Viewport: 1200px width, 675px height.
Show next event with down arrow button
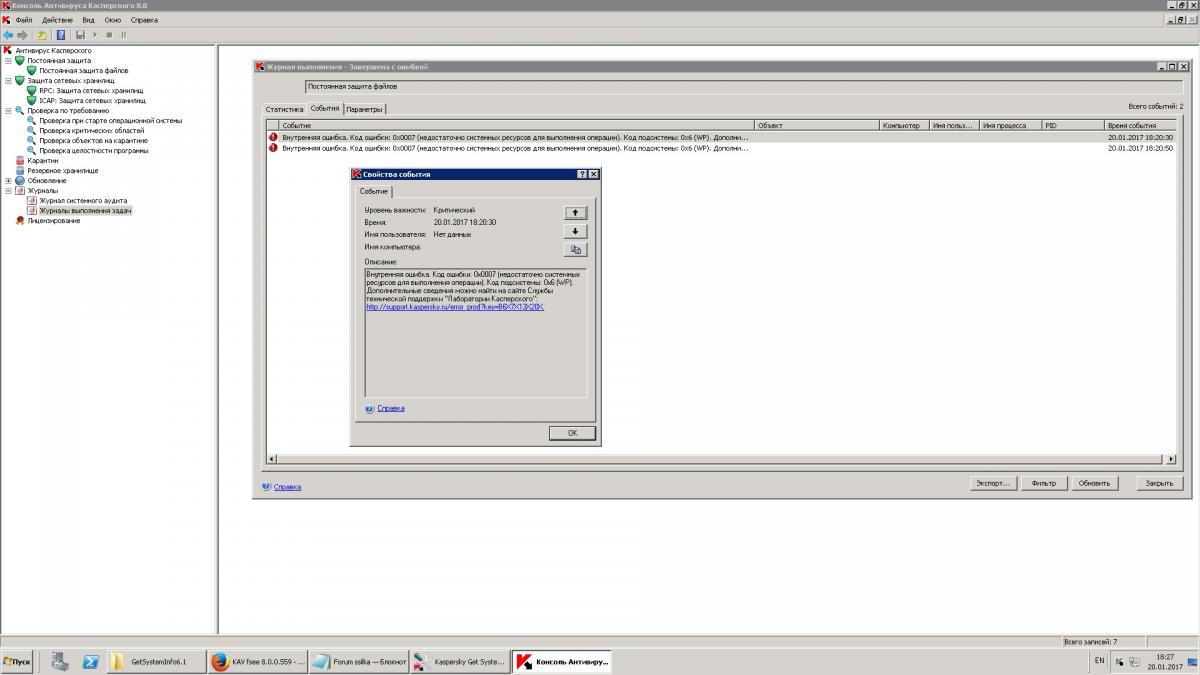(x=575, y=231)
